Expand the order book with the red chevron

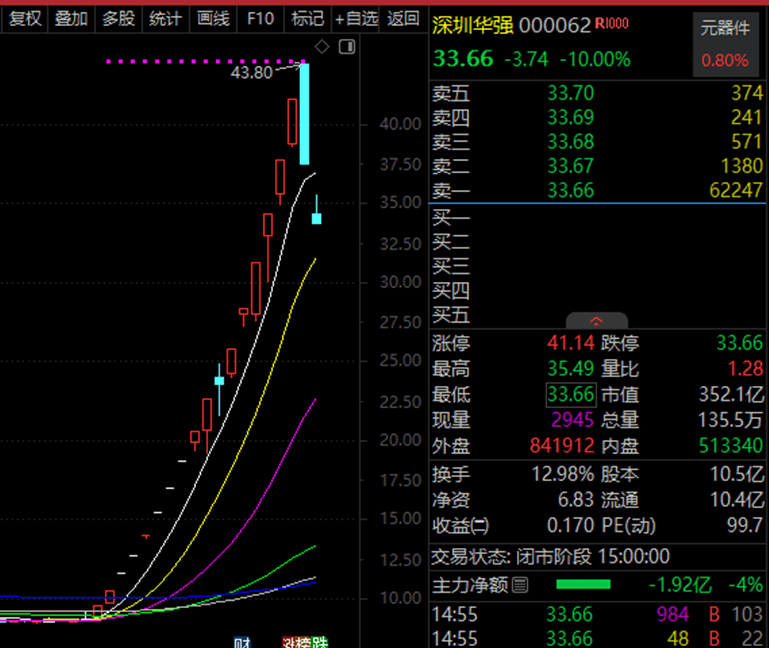(596, 321)
